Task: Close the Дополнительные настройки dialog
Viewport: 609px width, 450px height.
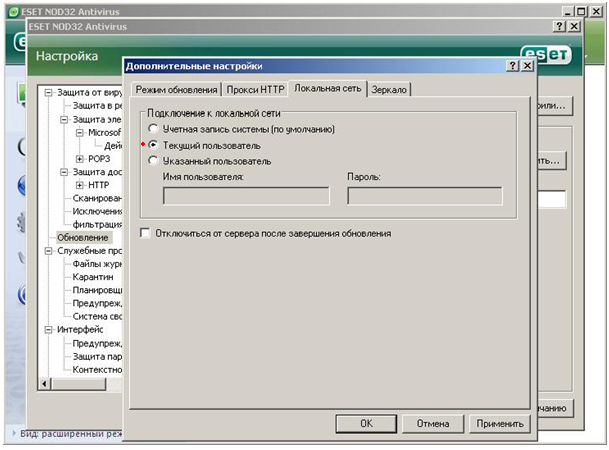Action: coord(527,66)
